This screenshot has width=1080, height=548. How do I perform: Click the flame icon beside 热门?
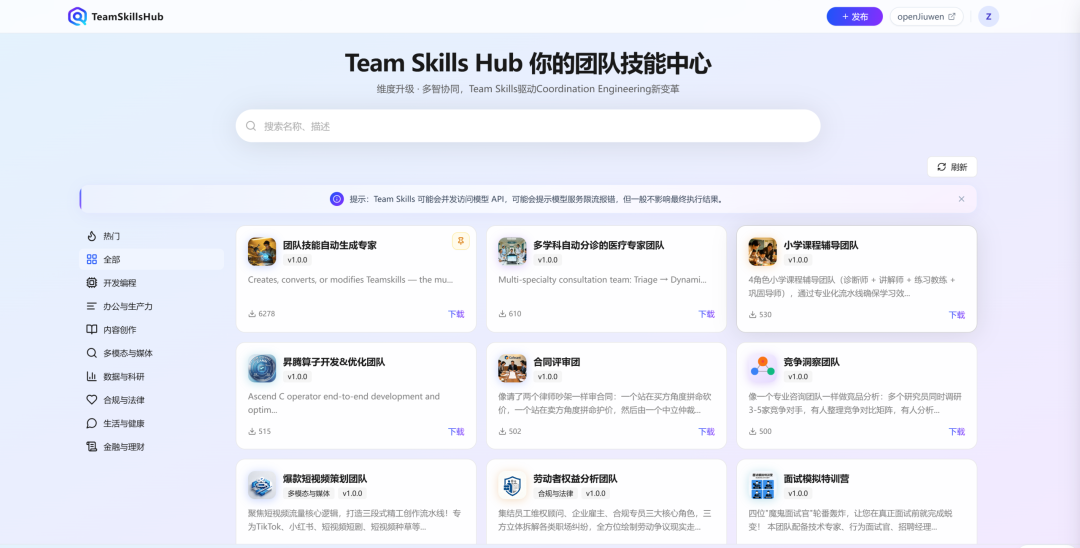point(92,236)
